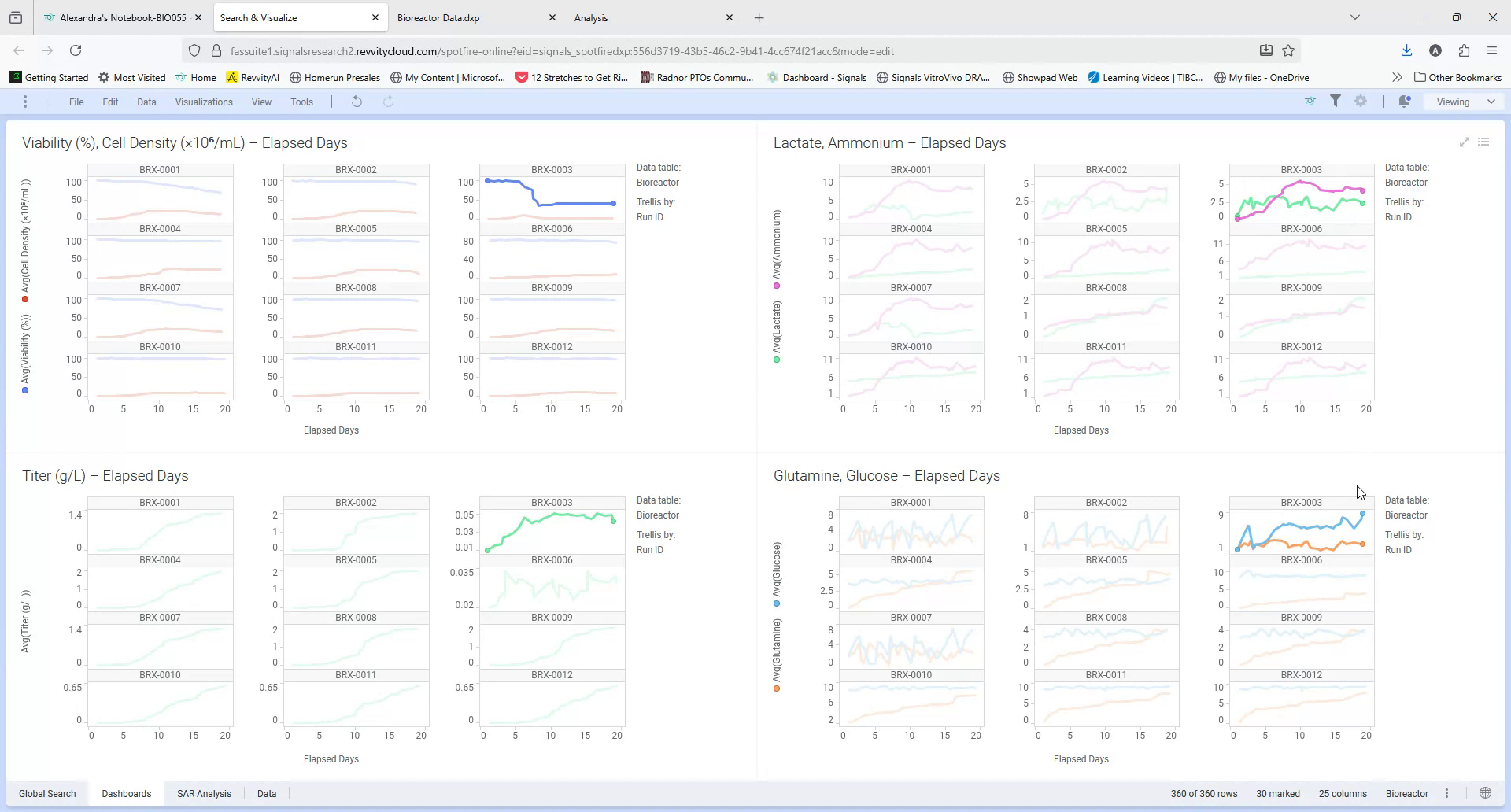This screenshot has width=1511, height=812.
Task: Open three-dot menu left of File
Action: click(x=25, y=101)
